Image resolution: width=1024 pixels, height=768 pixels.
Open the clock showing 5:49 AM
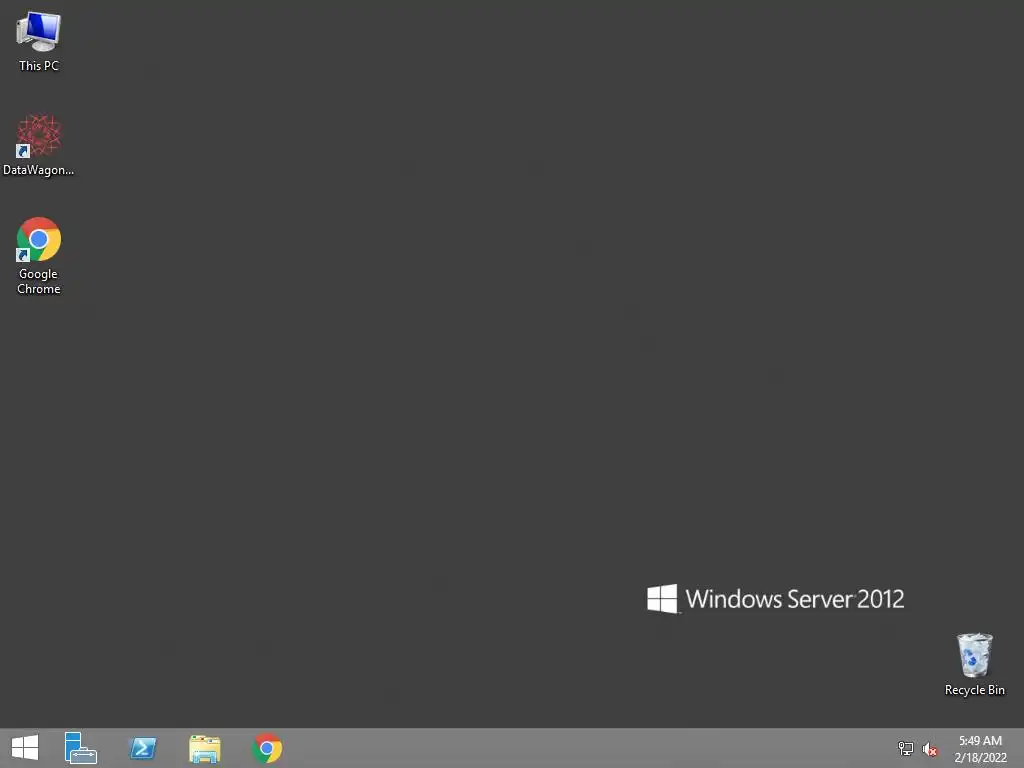coord(980,748)
